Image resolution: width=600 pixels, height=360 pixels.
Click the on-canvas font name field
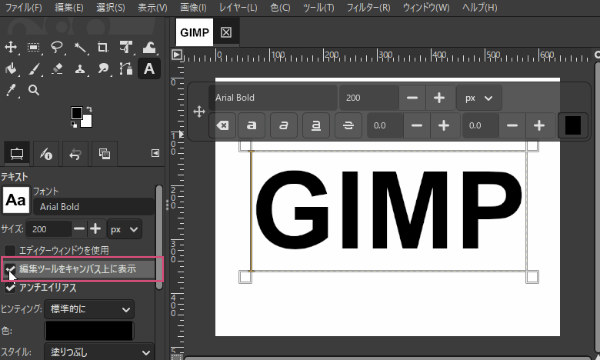273,98
